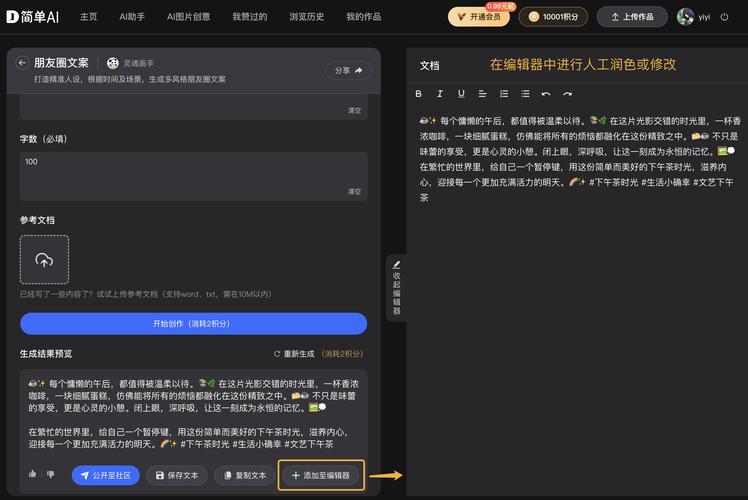Click the 生成结果预览 heading

click(46, 354)
